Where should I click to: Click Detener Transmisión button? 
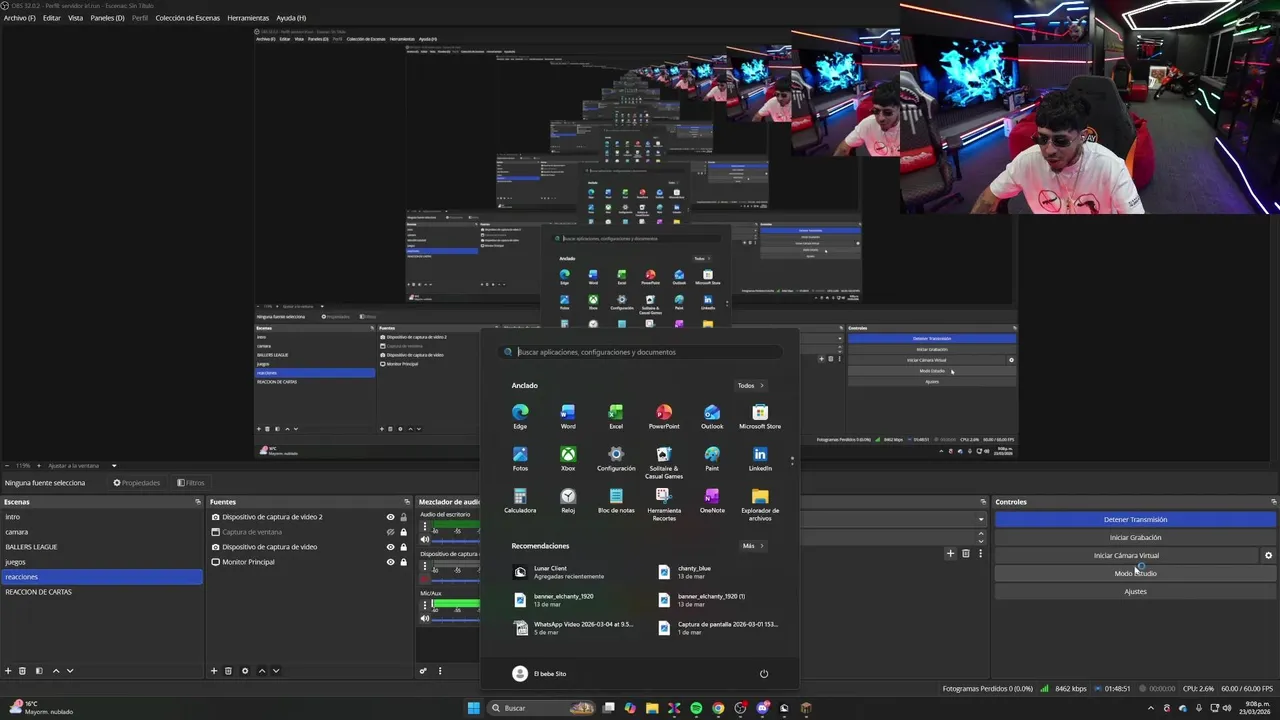pyautogui.click(x=1135, y=519)
